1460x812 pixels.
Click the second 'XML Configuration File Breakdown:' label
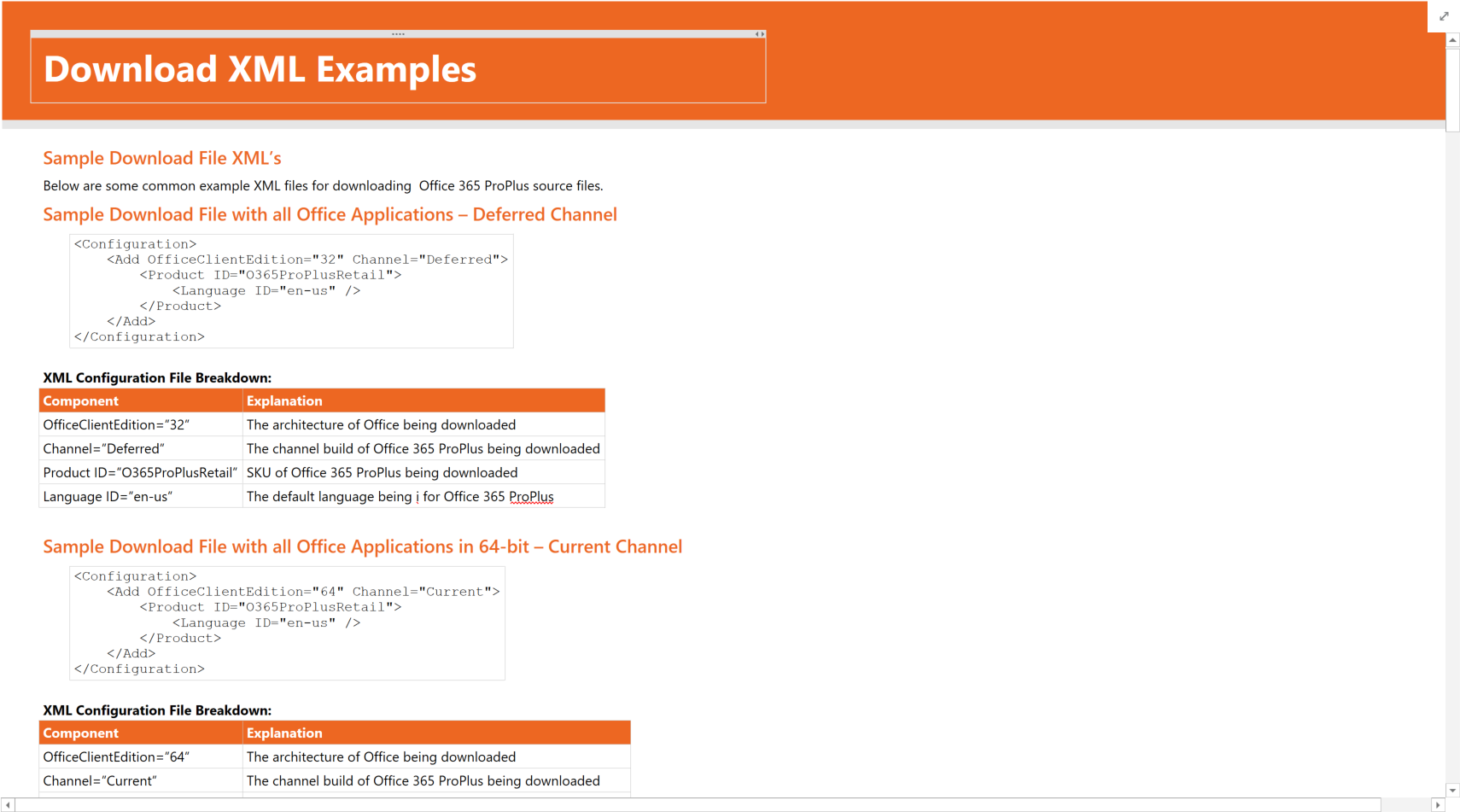click(157, 710)
